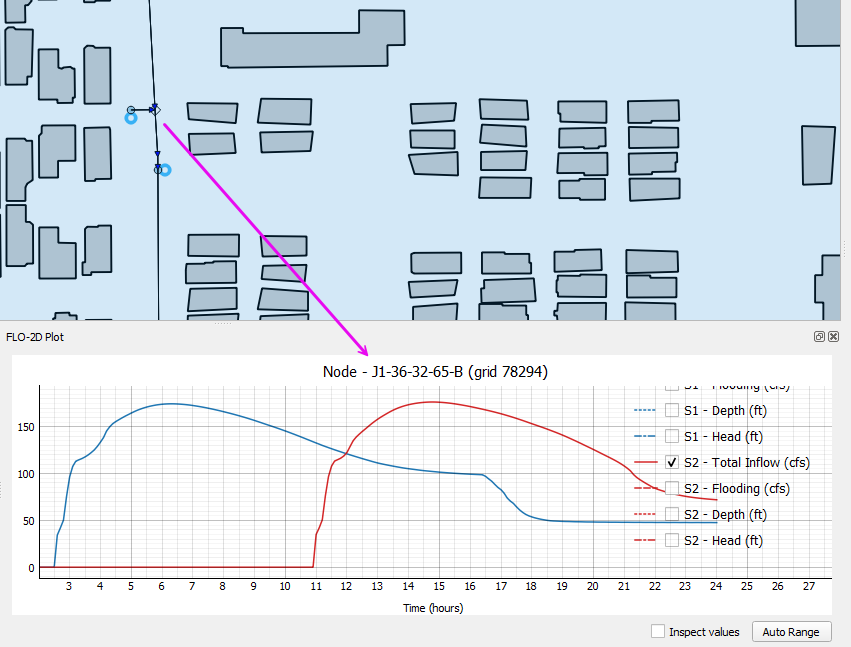Float the FLO-2D Plot panel
Viewport: 851px width, 647px height.
(819, 337)
